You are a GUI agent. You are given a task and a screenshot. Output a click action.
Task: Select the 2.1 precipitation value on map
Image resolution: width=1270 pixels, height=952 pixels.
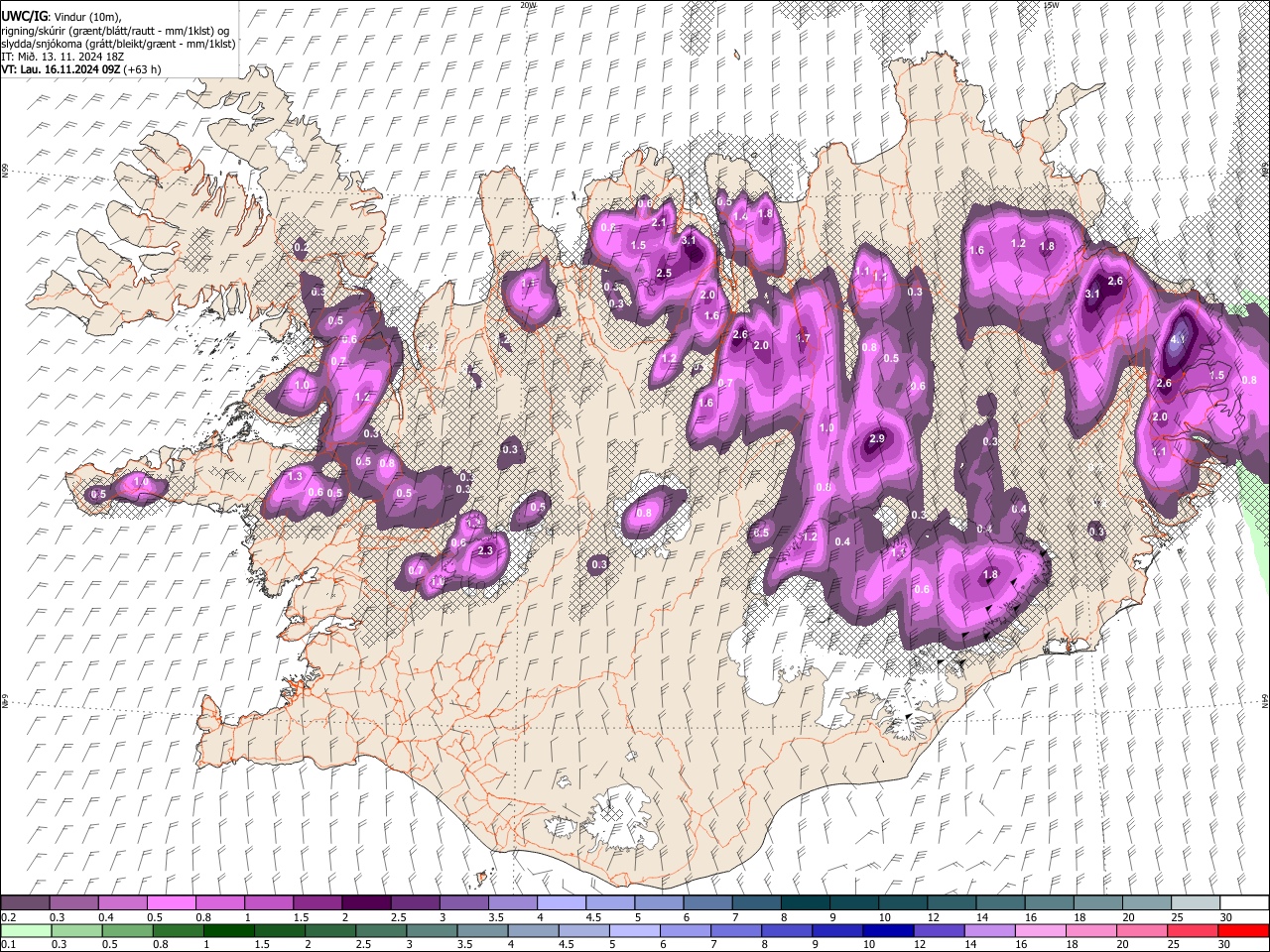coord(659,223)
